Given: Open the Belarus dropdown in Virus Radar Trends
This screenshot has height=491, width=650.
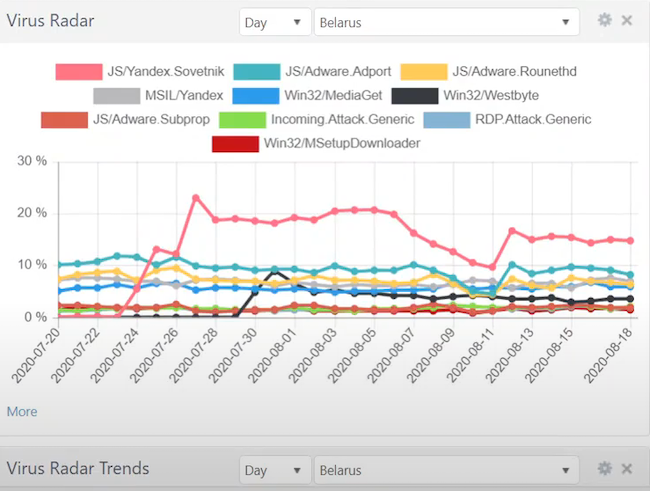Looking at the screenshot, I should coord(446,469).
